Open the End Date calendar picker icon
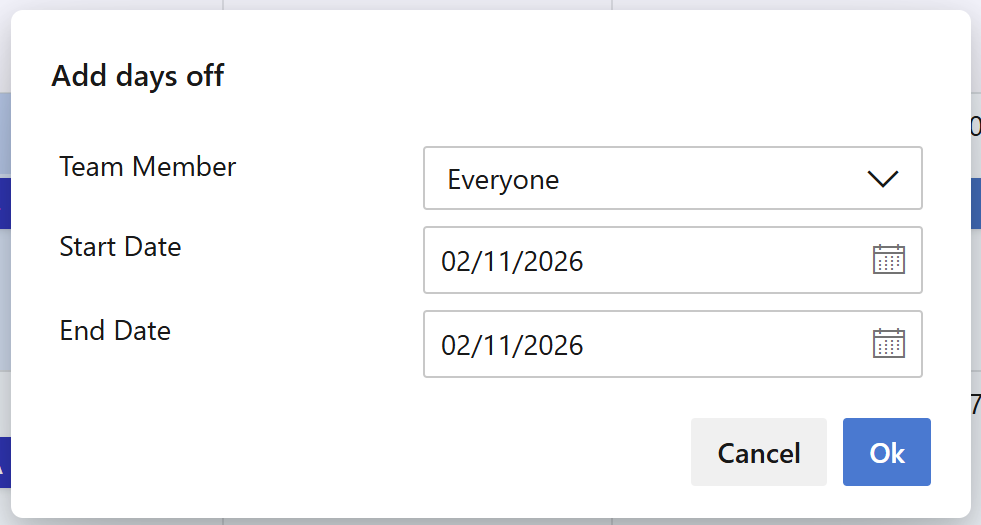This screenshot has width=981, height=525. pos(888,344)
